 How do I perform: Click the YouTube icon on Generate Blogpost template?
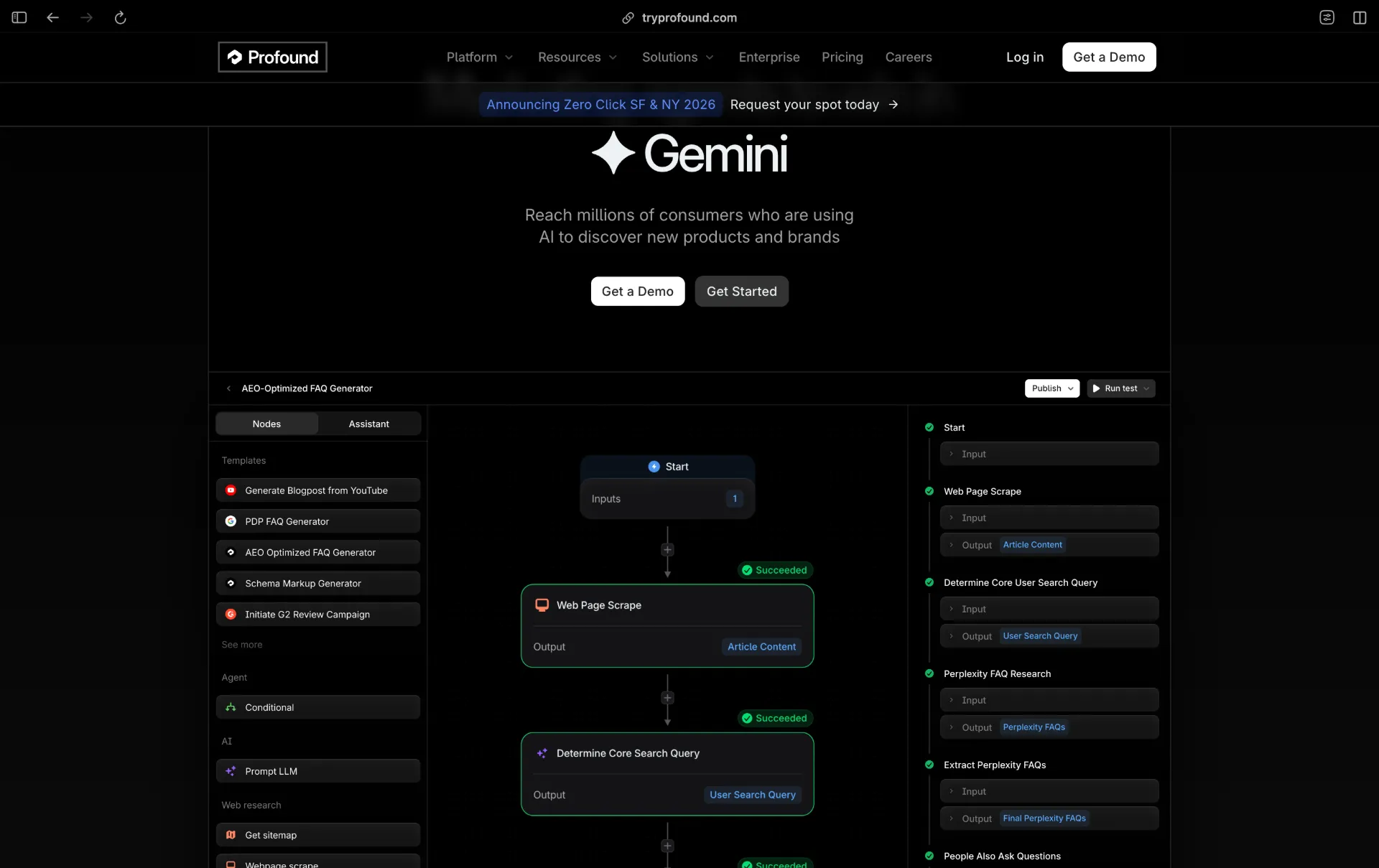coord(231,490)
